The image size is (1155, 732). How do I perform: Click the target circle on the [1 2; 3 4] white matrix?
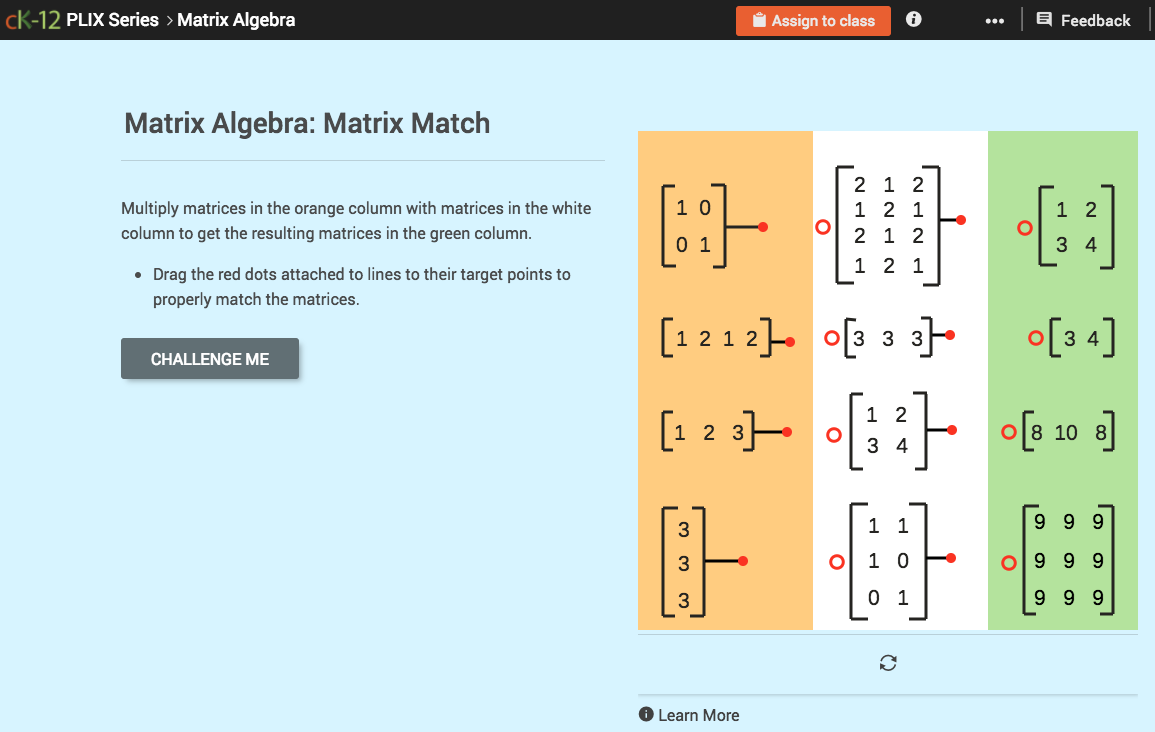[835, 433]
